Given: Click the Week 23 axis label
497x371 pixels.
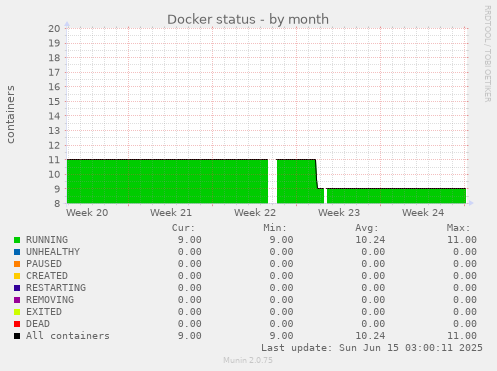Looking at the screenshot, I should pos(339,213).
